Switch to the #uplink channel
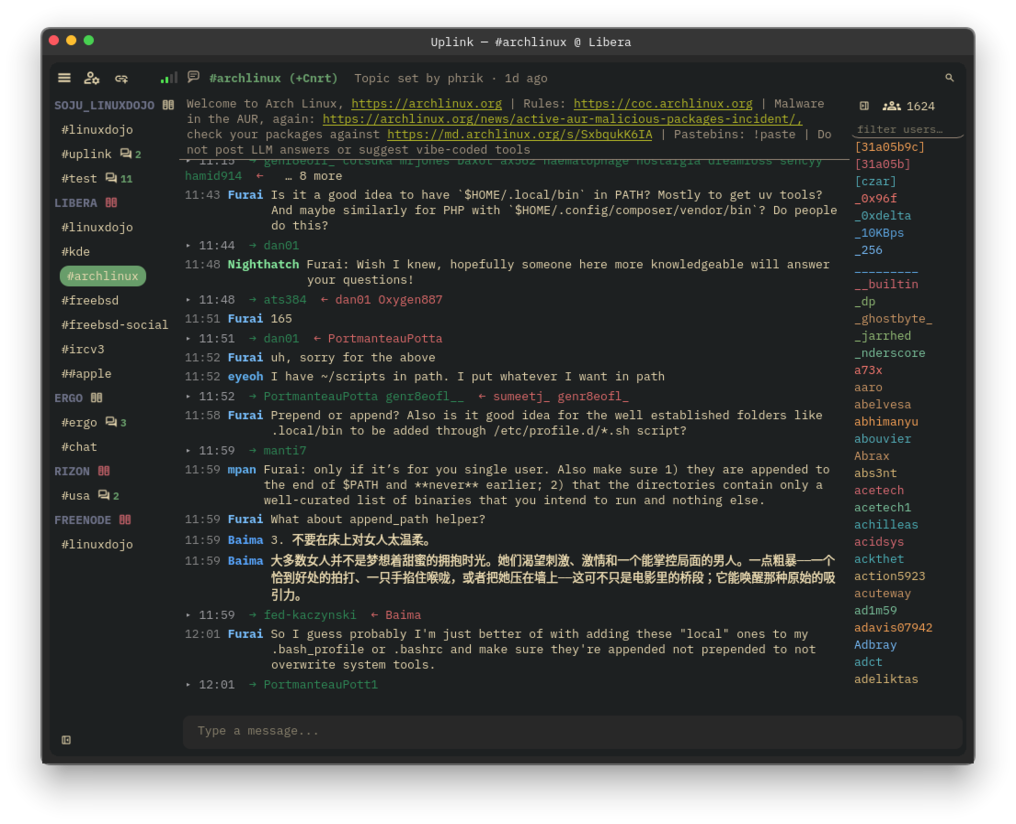The image size is (1016, 824). [86, 154]
